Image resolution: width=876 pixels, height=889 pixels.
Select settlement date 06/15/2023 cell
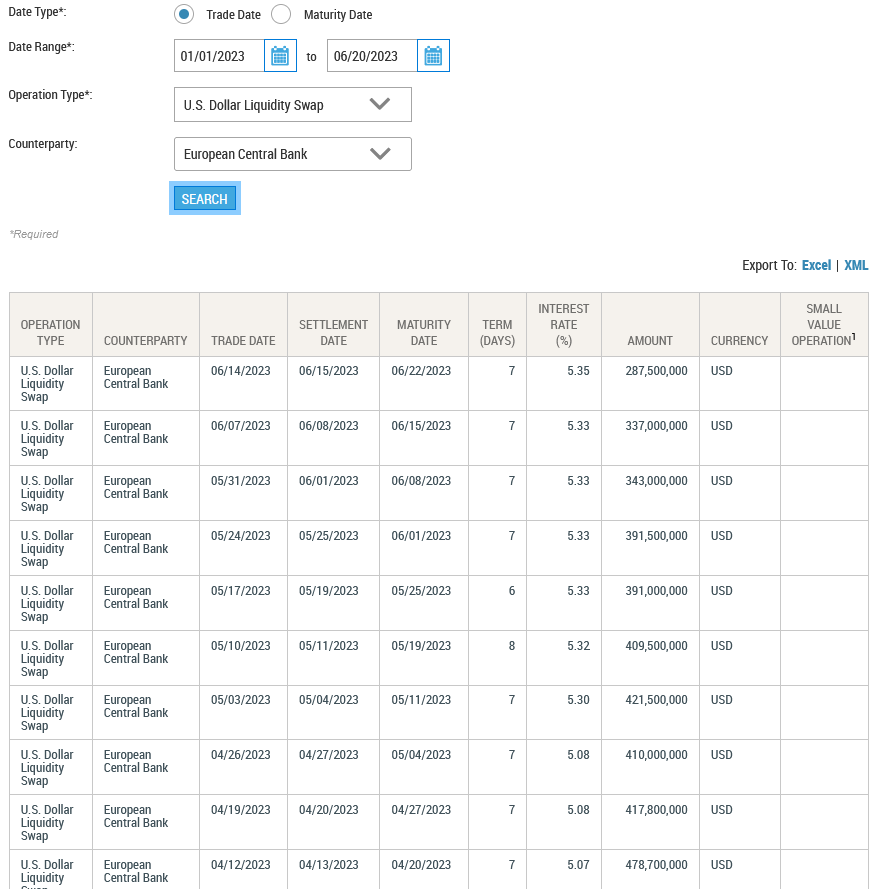(333, 384)
